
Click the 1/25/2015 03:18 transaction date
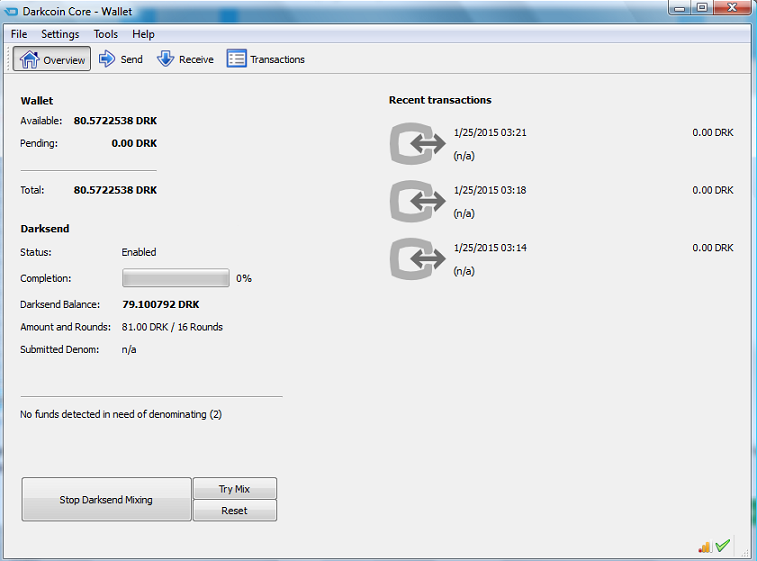click(490, 190)
